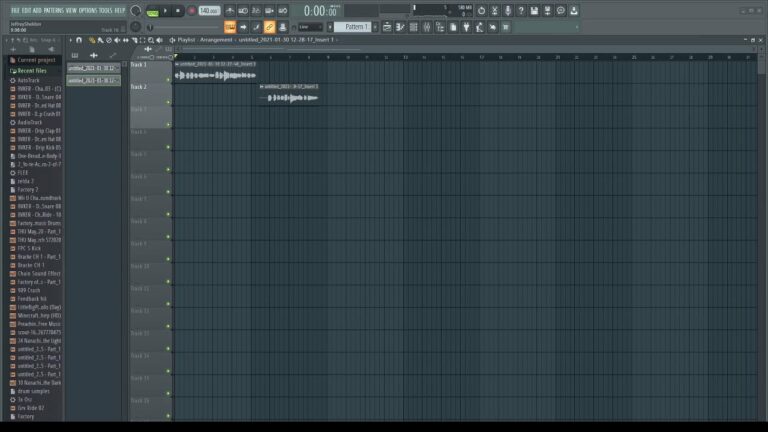Click the microphone recording icon
768x432 pixels.
[508, 11]
